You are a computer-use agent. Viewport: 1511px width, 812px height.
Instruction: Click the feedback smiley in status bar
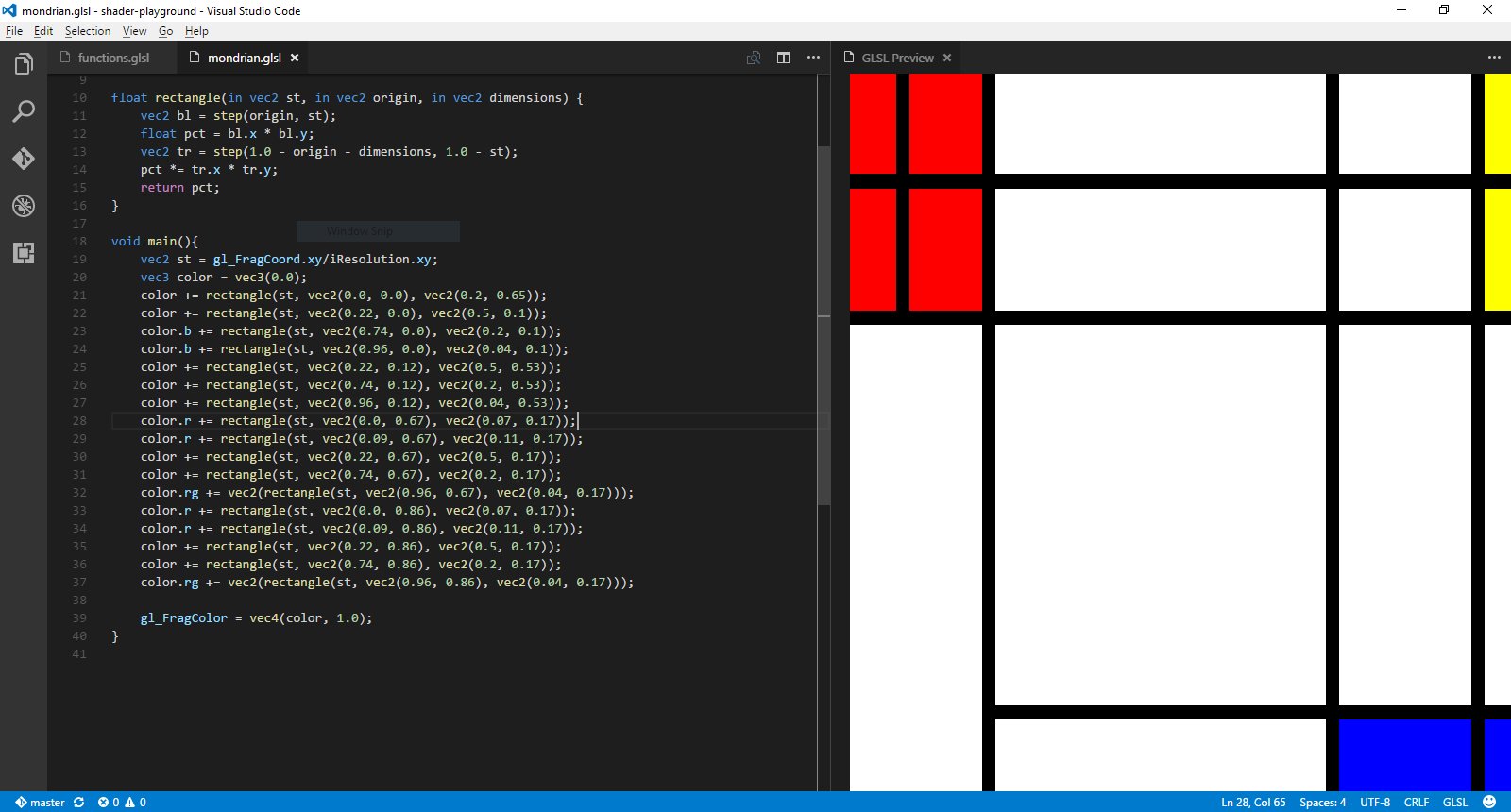pyautogui.click(x=1489, y=803)
